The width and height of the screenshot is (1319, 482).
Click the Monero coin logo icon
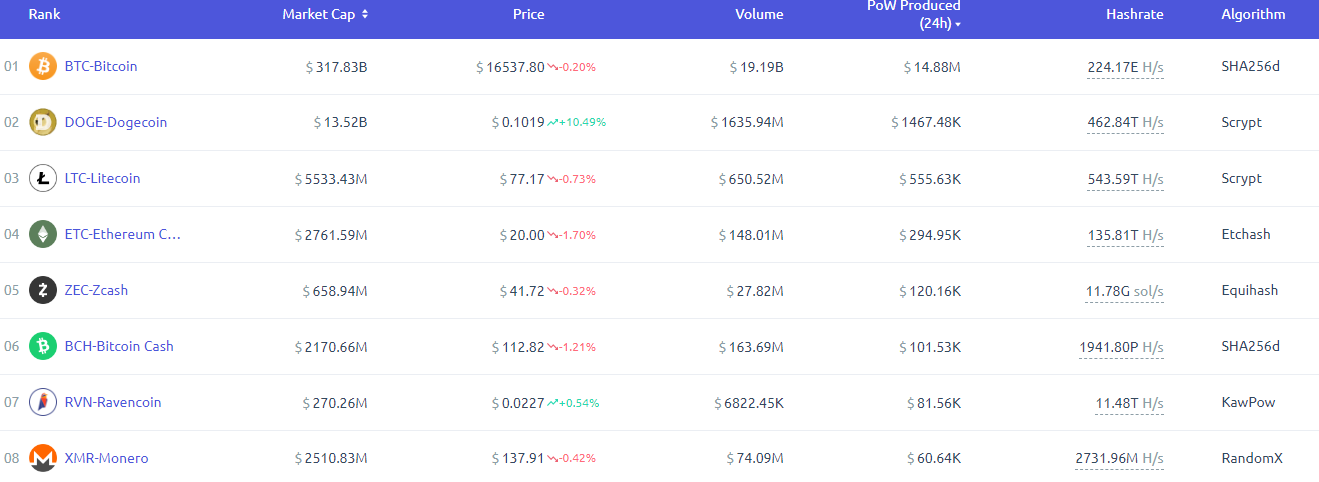pos(43,459)
